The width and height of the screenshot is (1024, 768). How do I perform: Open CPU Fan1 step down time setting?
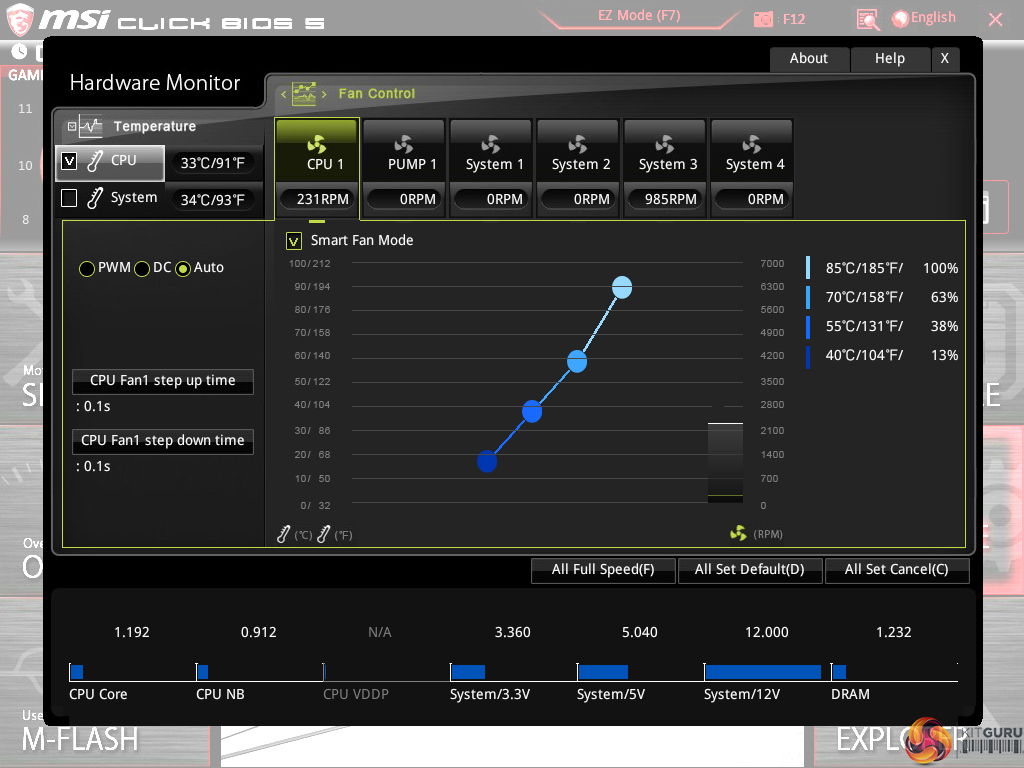click(x=163, y=441)
